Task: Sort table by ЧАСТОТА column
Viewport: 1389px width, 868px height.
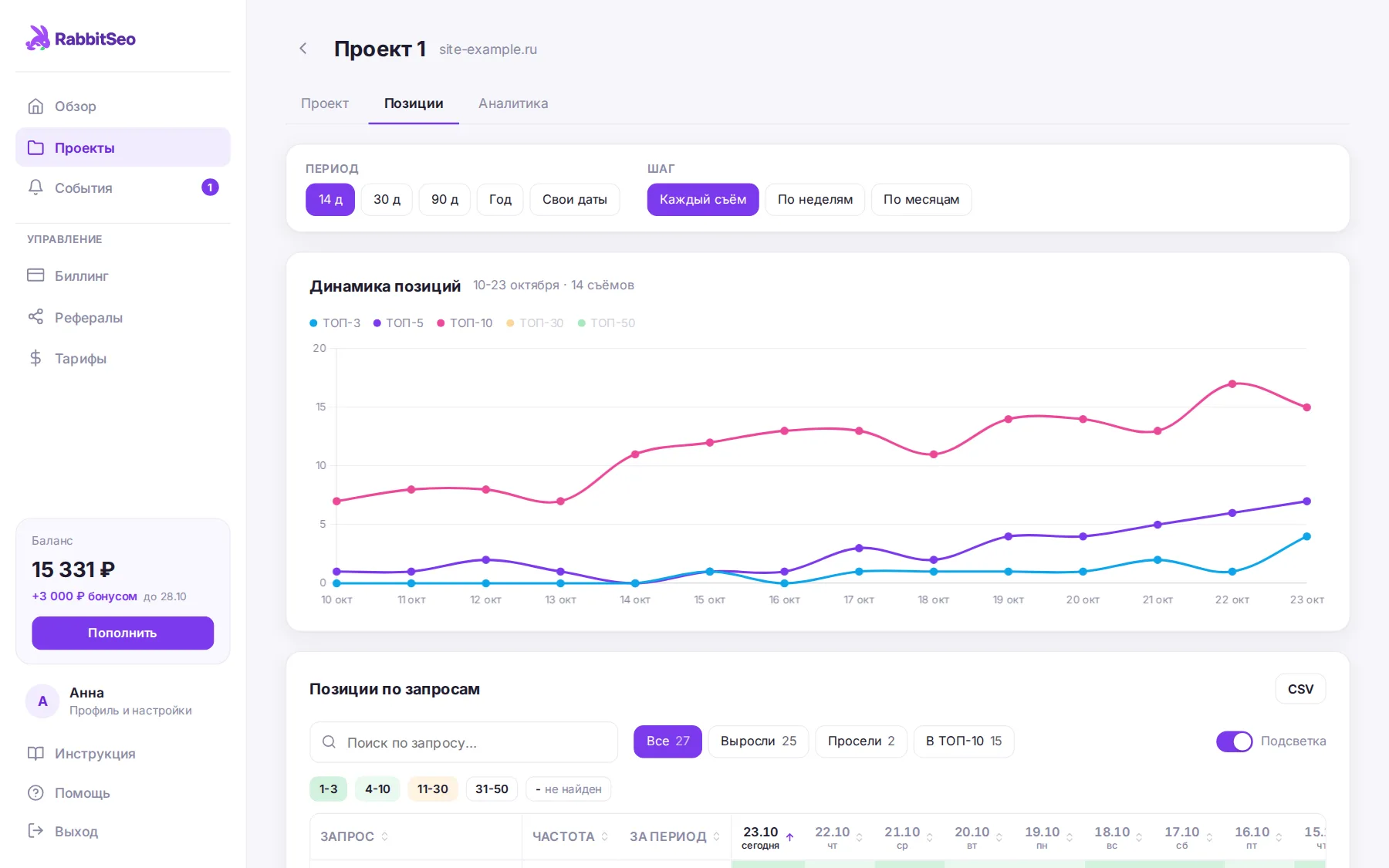Action: (x=570, y=836)
